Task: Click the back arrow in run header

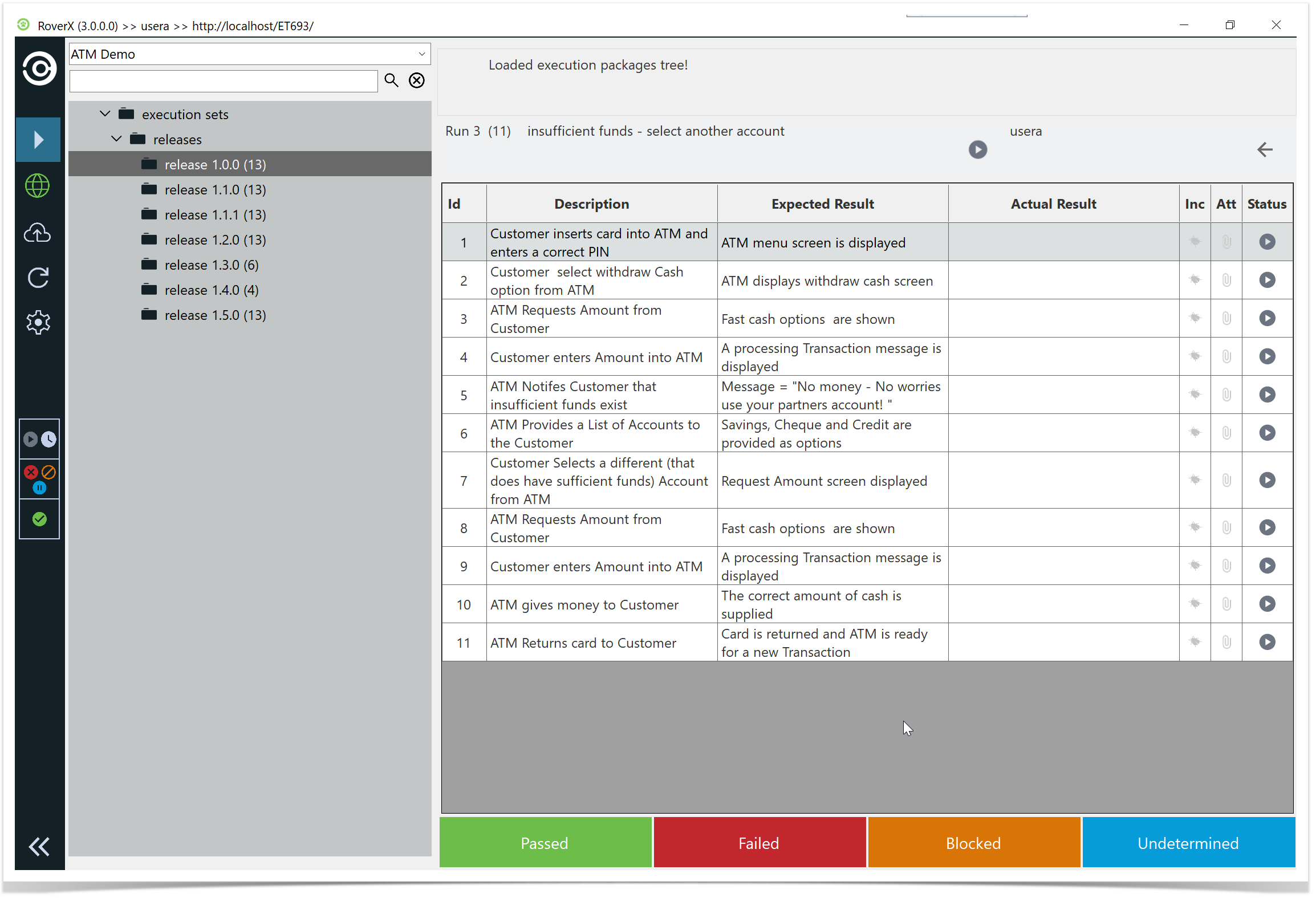Action: pyautogui.click(x=1265, y=150)
